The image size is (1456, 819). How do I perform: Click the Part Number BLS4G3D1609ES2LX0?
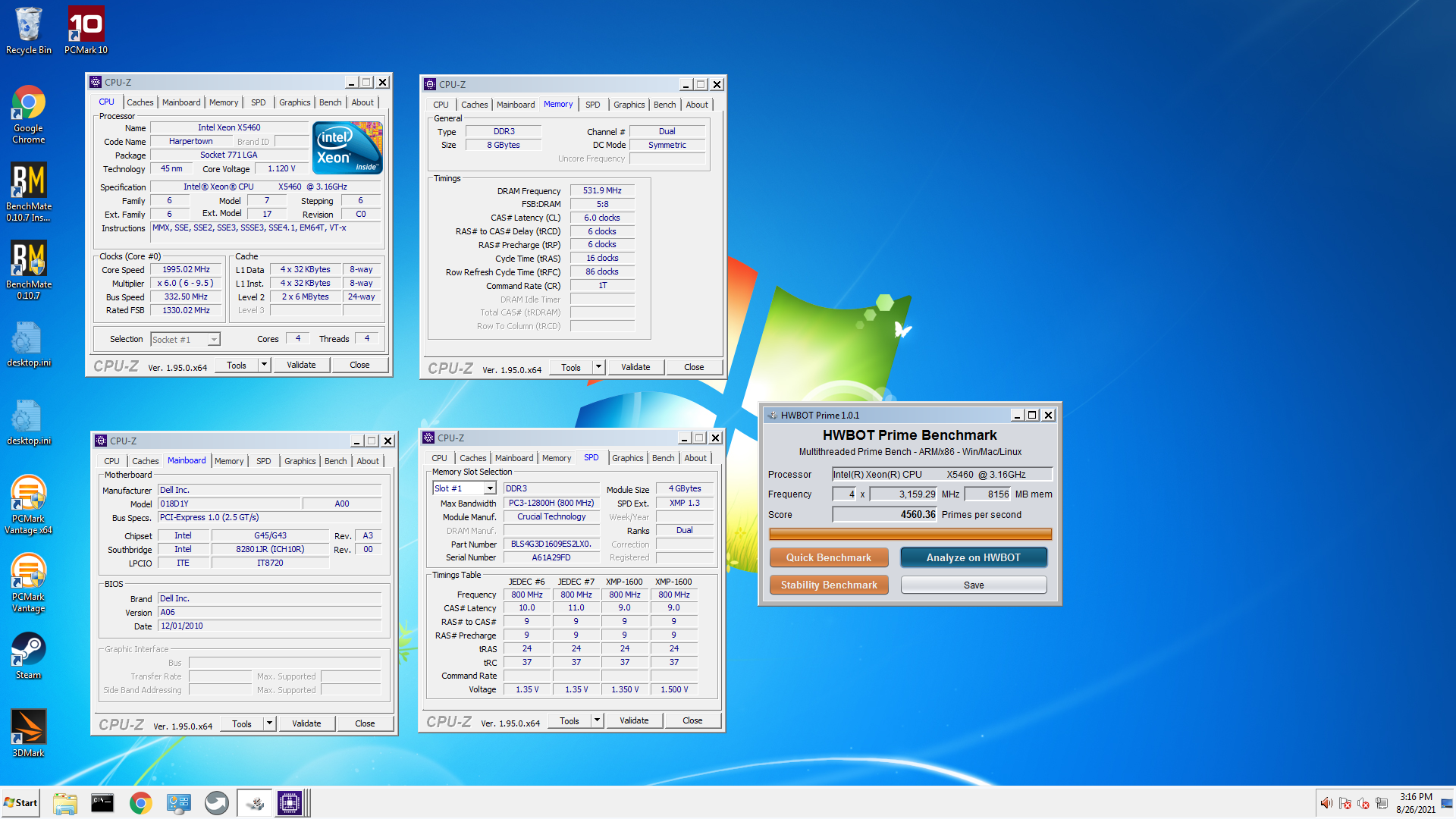click(551, 544)
